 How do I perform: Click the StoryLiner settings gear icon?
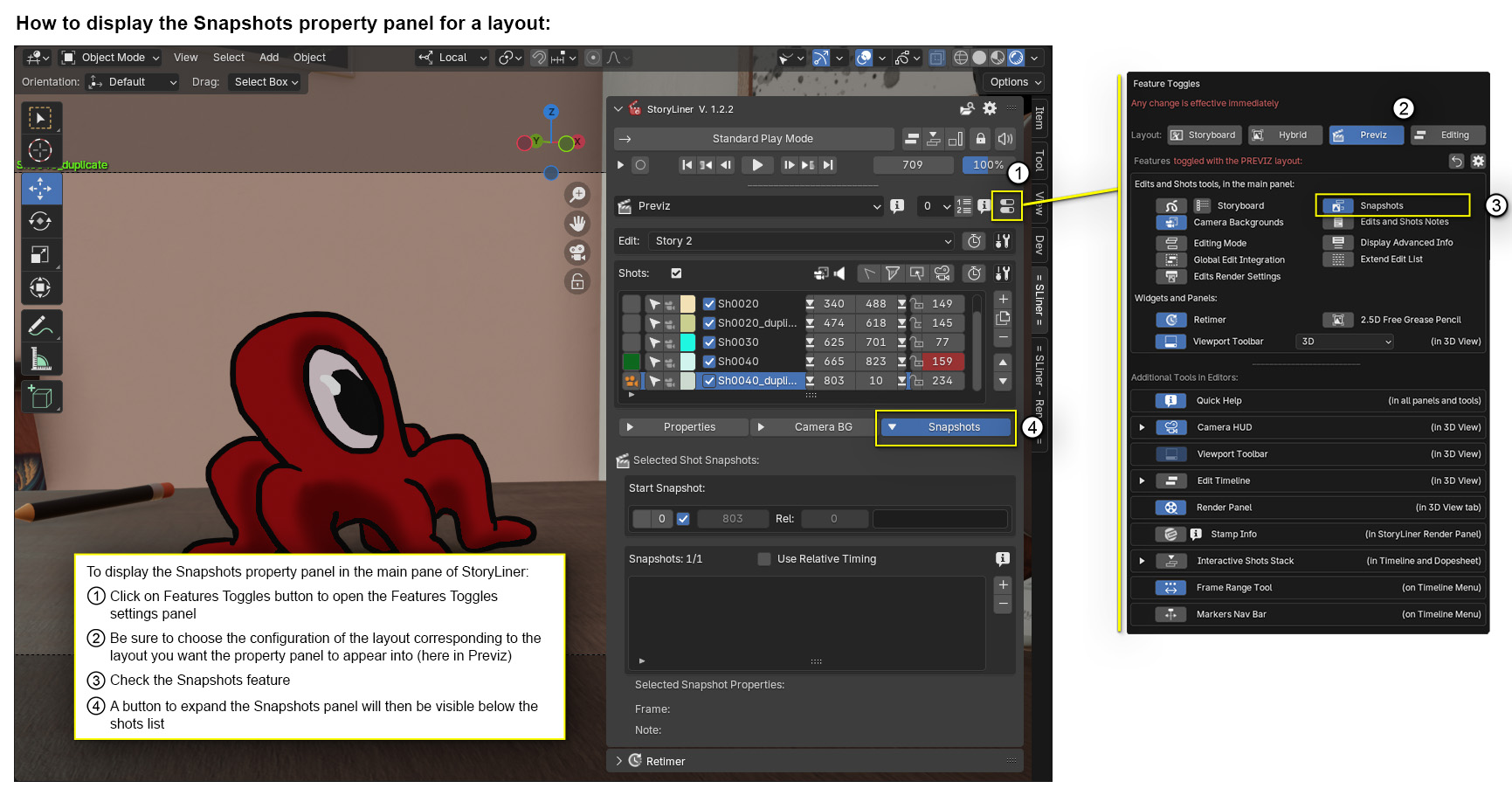(990, 108)
